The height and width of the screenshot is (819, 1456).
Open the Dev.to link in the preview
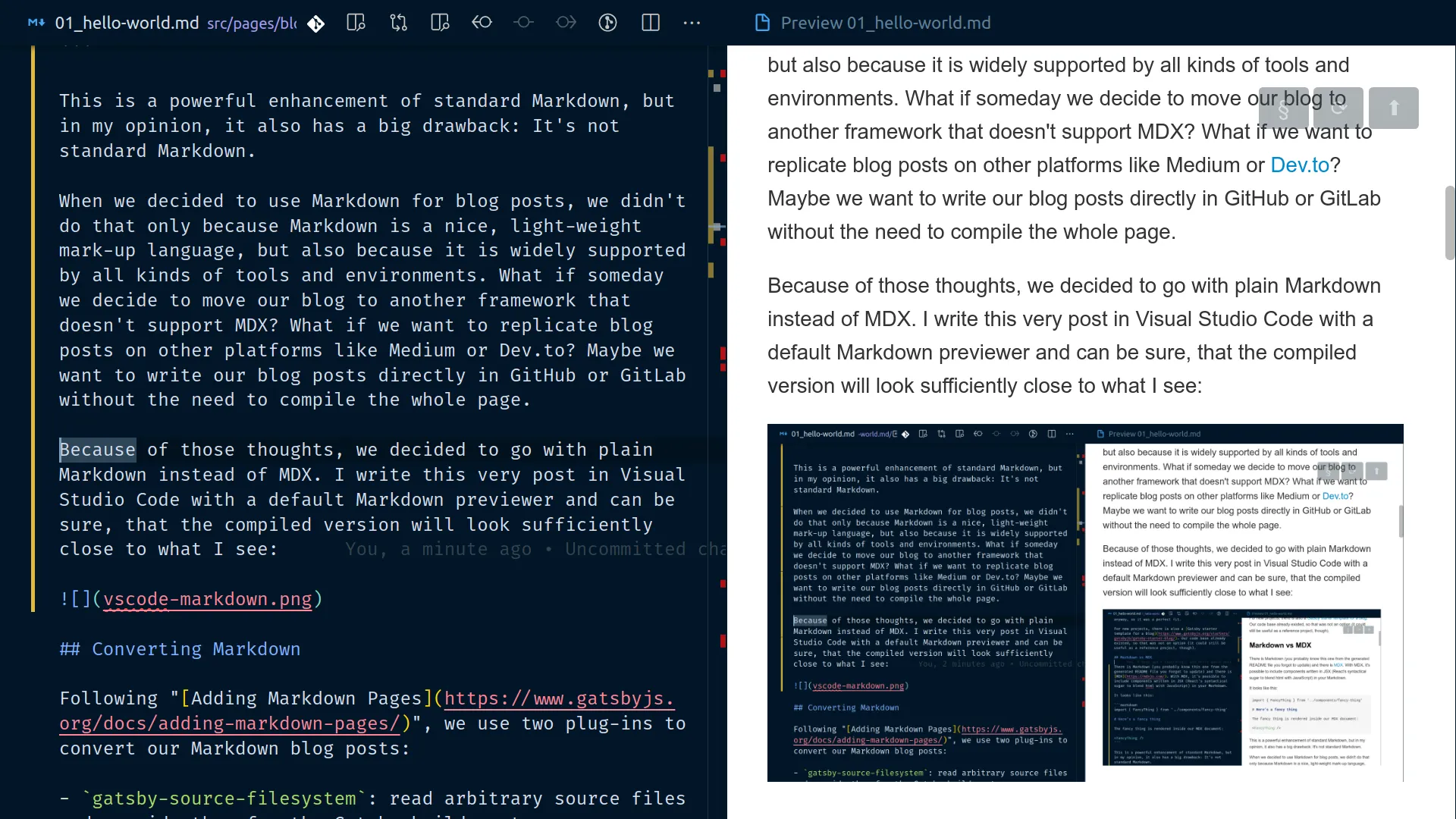[1298, 165]
